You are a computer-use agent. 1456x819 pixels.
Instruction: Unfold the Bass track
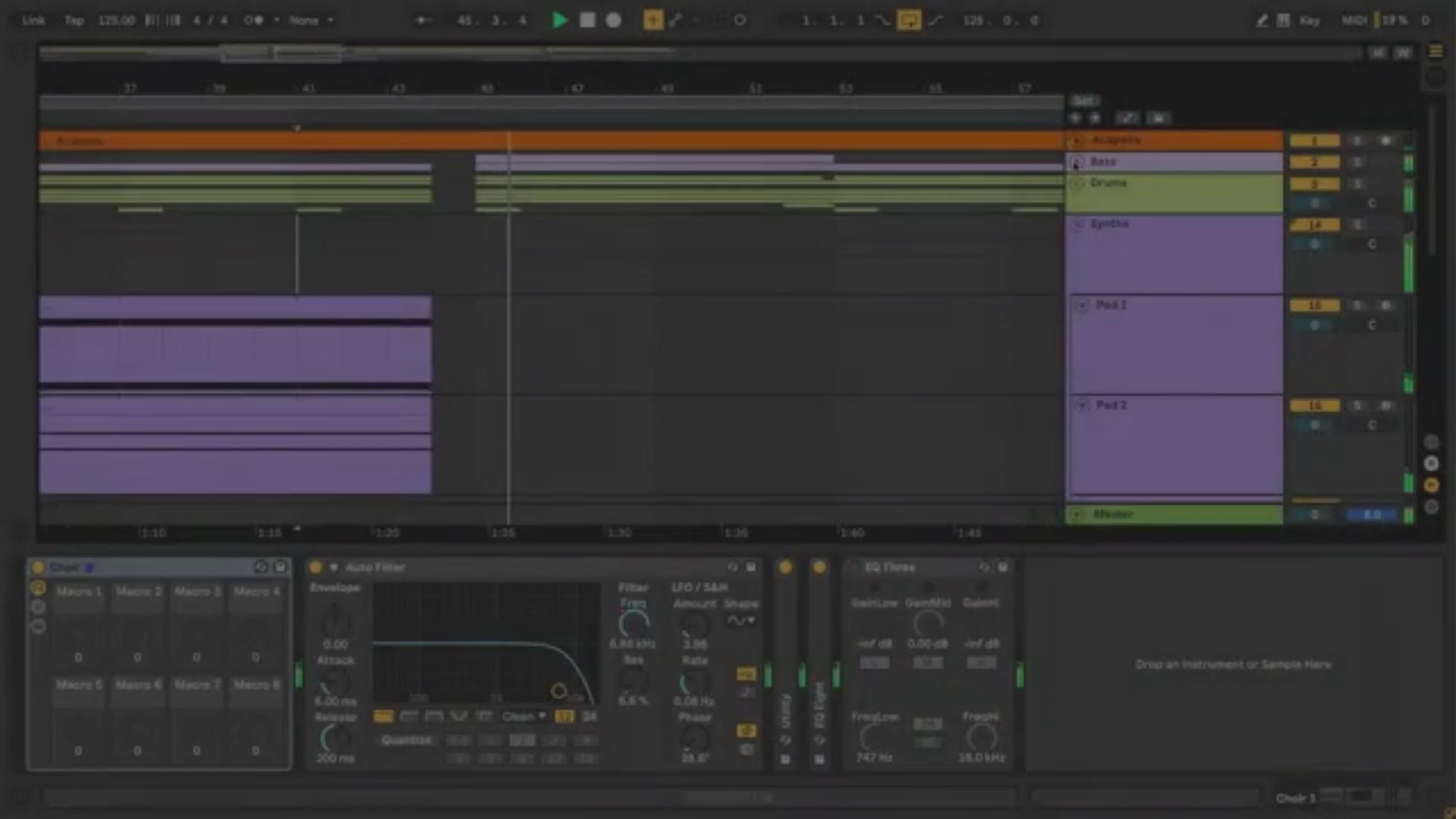pos(1078,162)
